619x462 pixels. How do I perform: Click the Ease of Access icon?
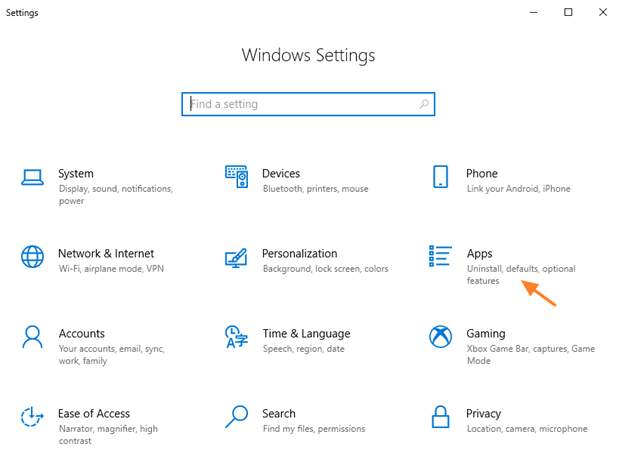point(32,417)
